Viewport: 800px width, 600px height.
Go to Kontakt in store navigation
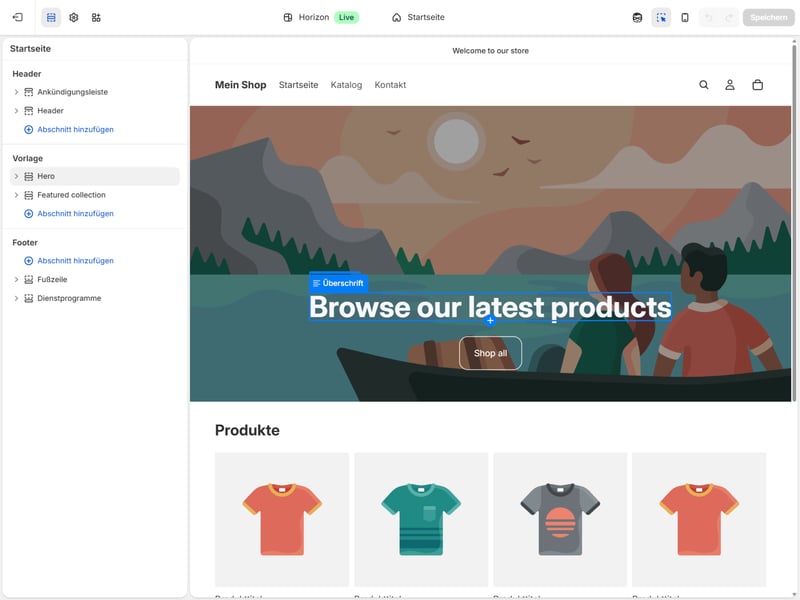pyautogui.click(x=390, y=85)
